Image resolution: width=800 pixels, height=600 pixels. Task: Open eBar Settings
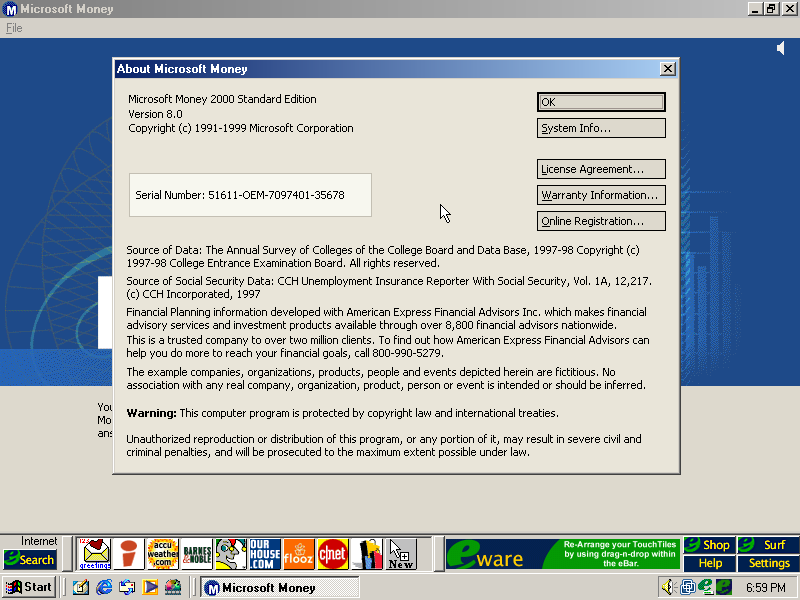click(769, 563)
